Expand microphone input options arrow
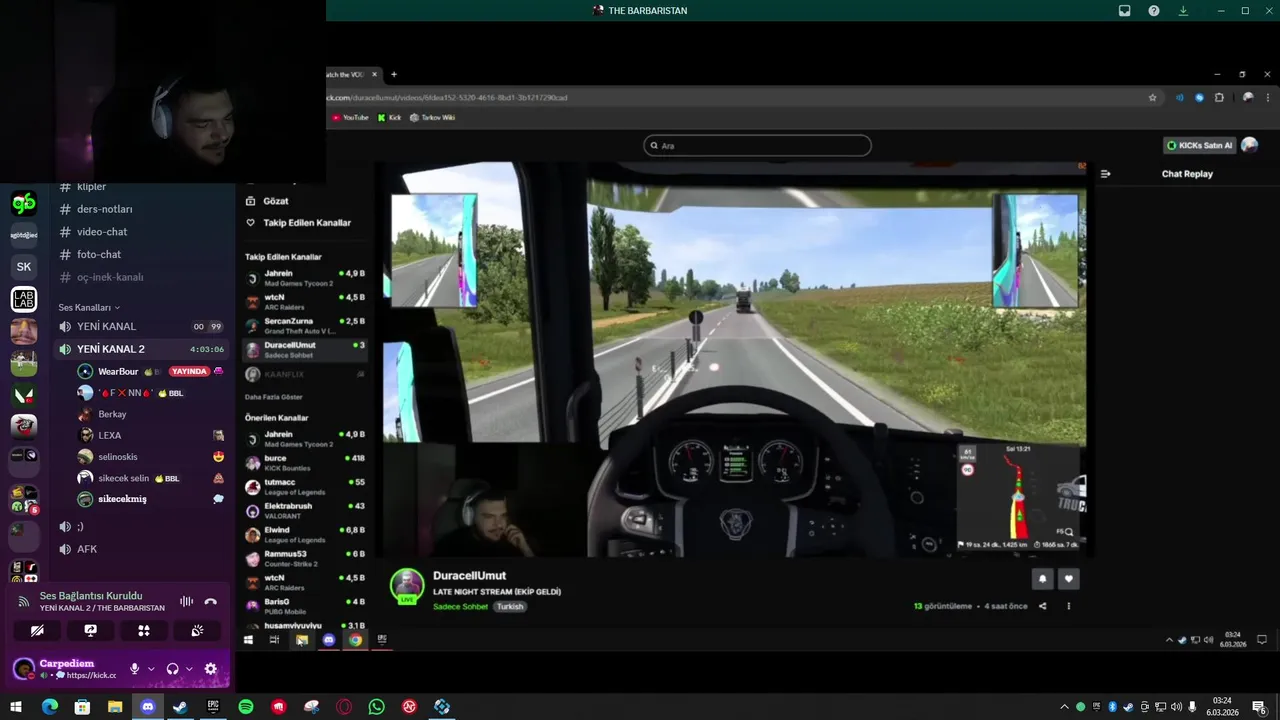1280x720 pixels. 151,669
